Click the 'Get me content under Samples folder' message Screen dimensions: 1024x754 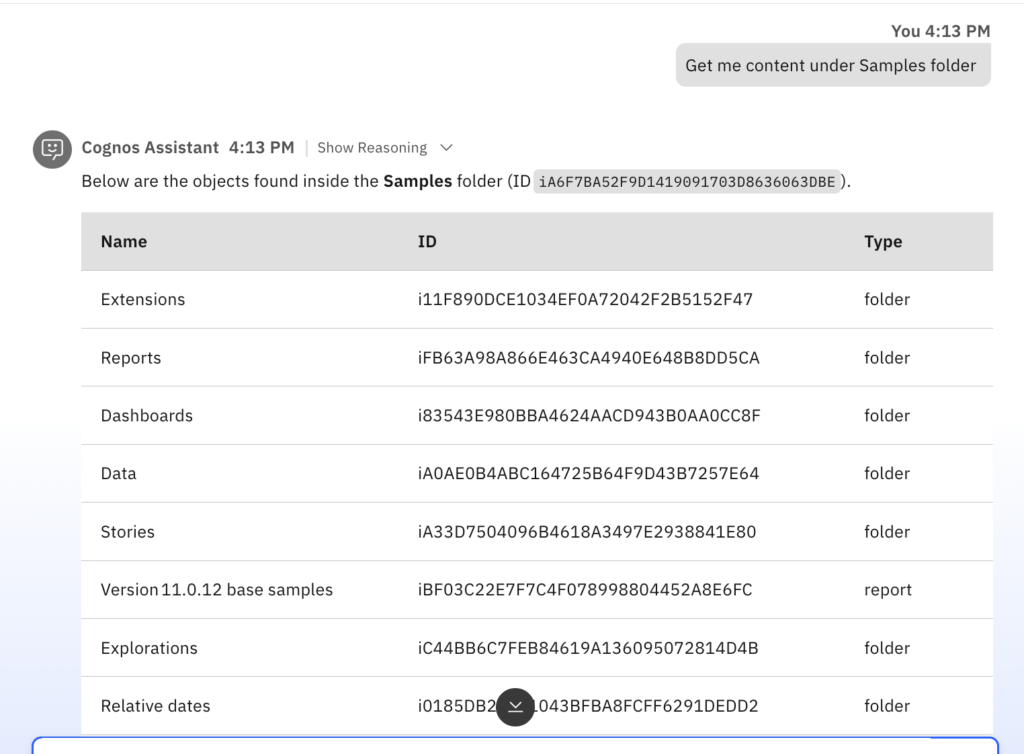pos(831,65)
